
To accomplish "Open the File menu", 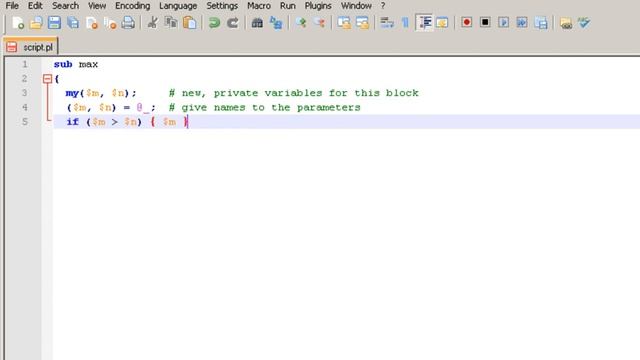I will click(x=12, y=6).
